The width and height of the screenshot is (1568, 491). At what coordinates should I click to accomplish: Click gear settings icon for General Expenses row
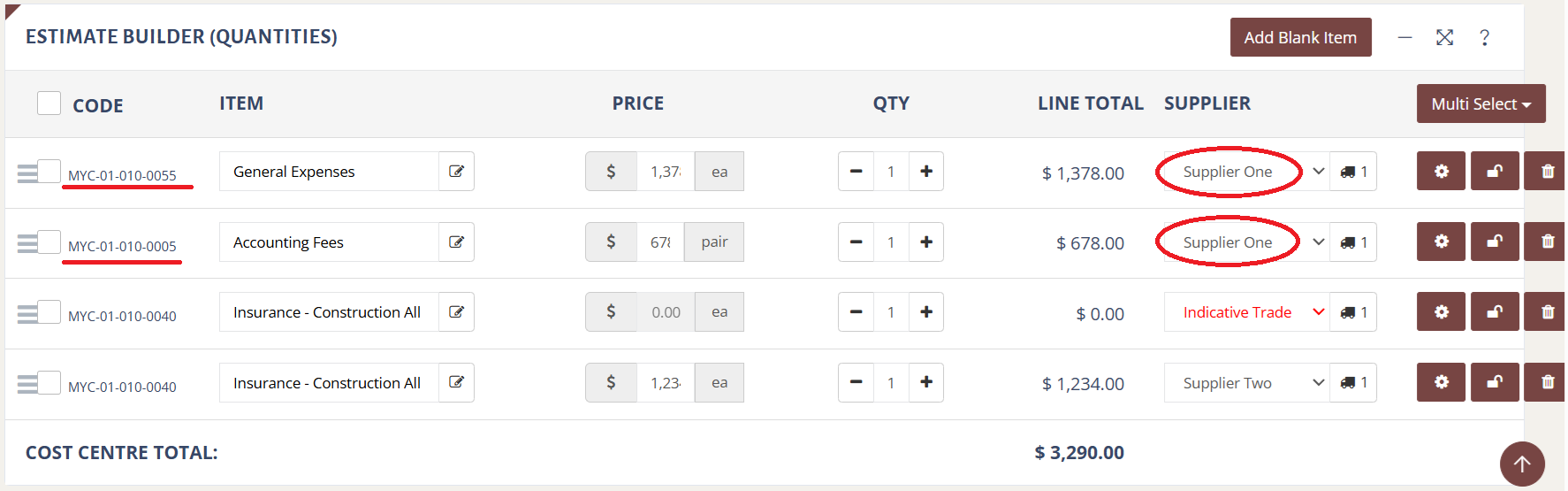click(x=1441, y=172)
